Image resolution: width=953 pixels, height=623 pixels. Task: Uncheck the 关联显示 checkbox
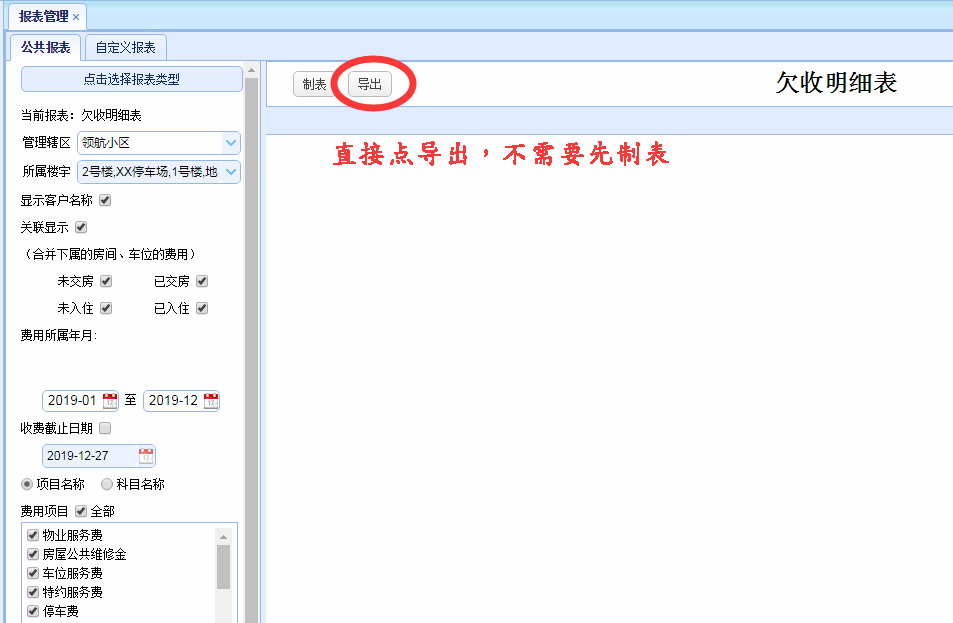pyautogui.click(x=81, y=227)
